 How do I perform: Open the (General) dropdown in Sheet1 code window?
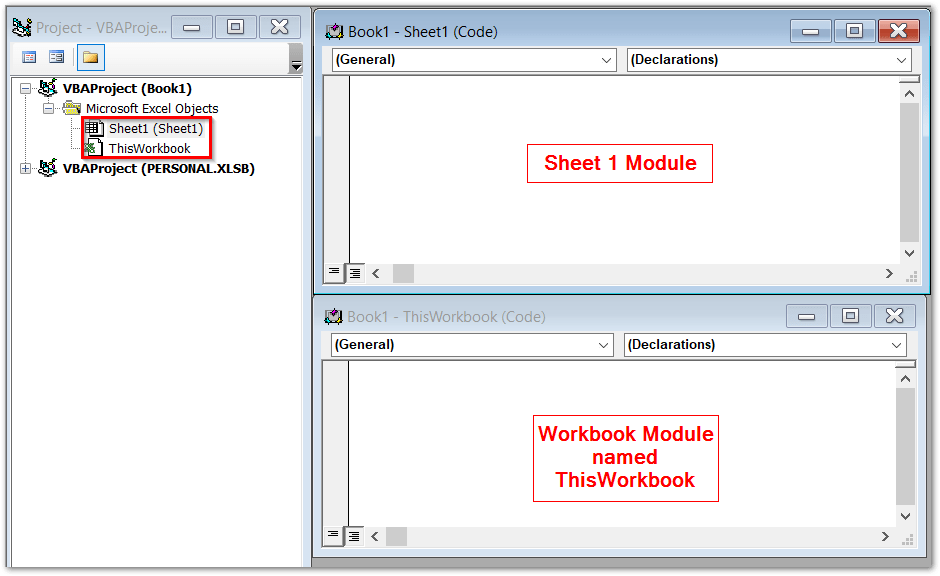608,59
